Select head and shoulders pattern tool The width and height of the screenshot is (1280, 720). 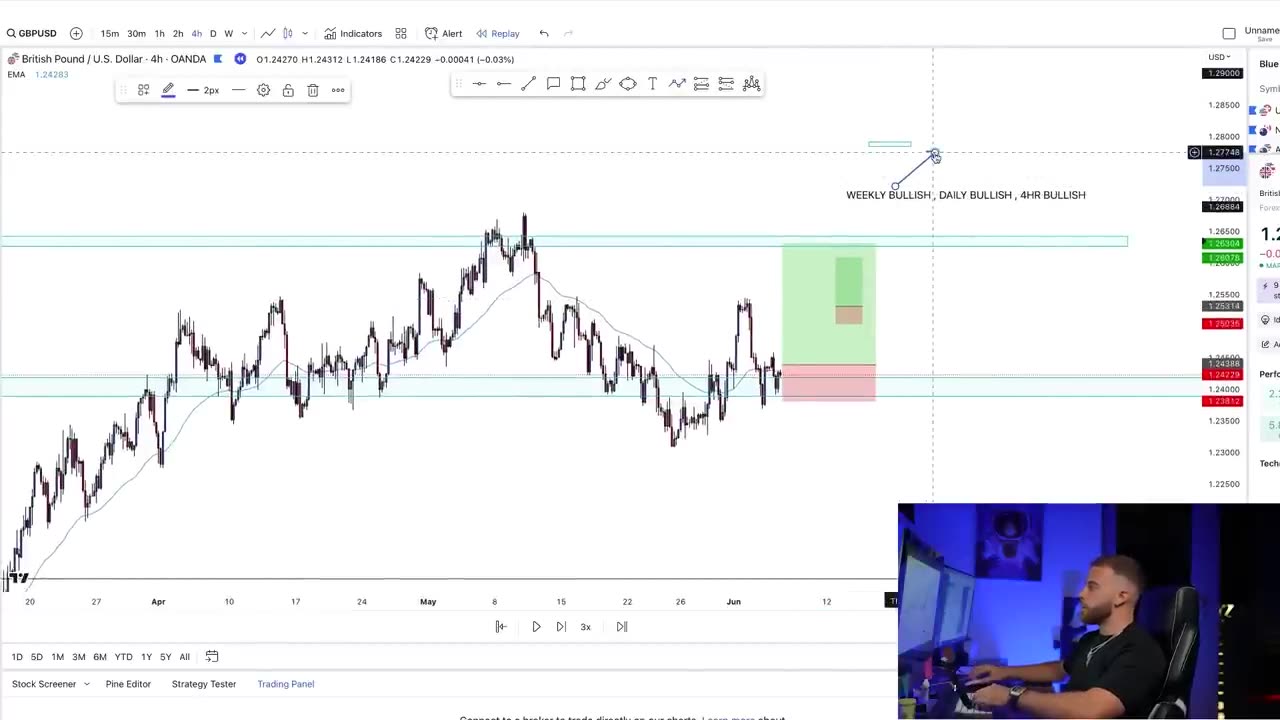pyautogui.click(x=751, y=84)
